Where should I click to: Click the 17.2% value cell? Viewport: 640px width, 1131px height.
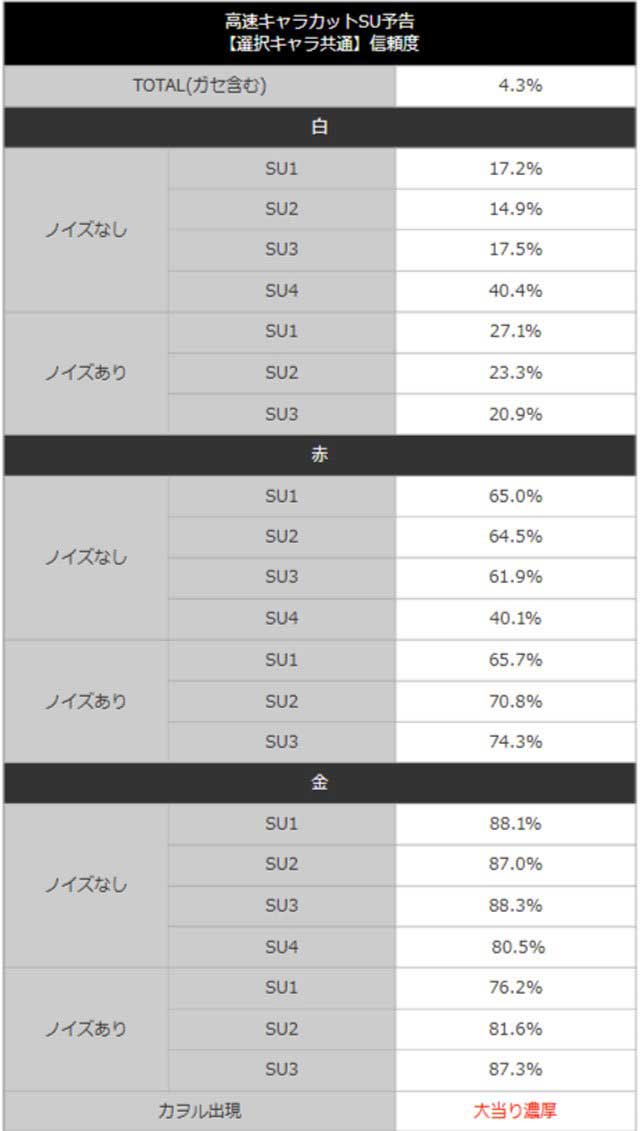[x=516, y=168]
